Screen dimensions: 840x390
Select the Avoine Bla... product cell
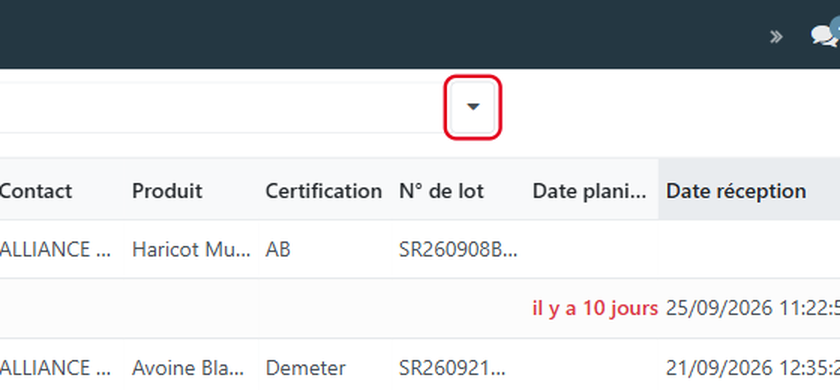click(x=188, y=368)
